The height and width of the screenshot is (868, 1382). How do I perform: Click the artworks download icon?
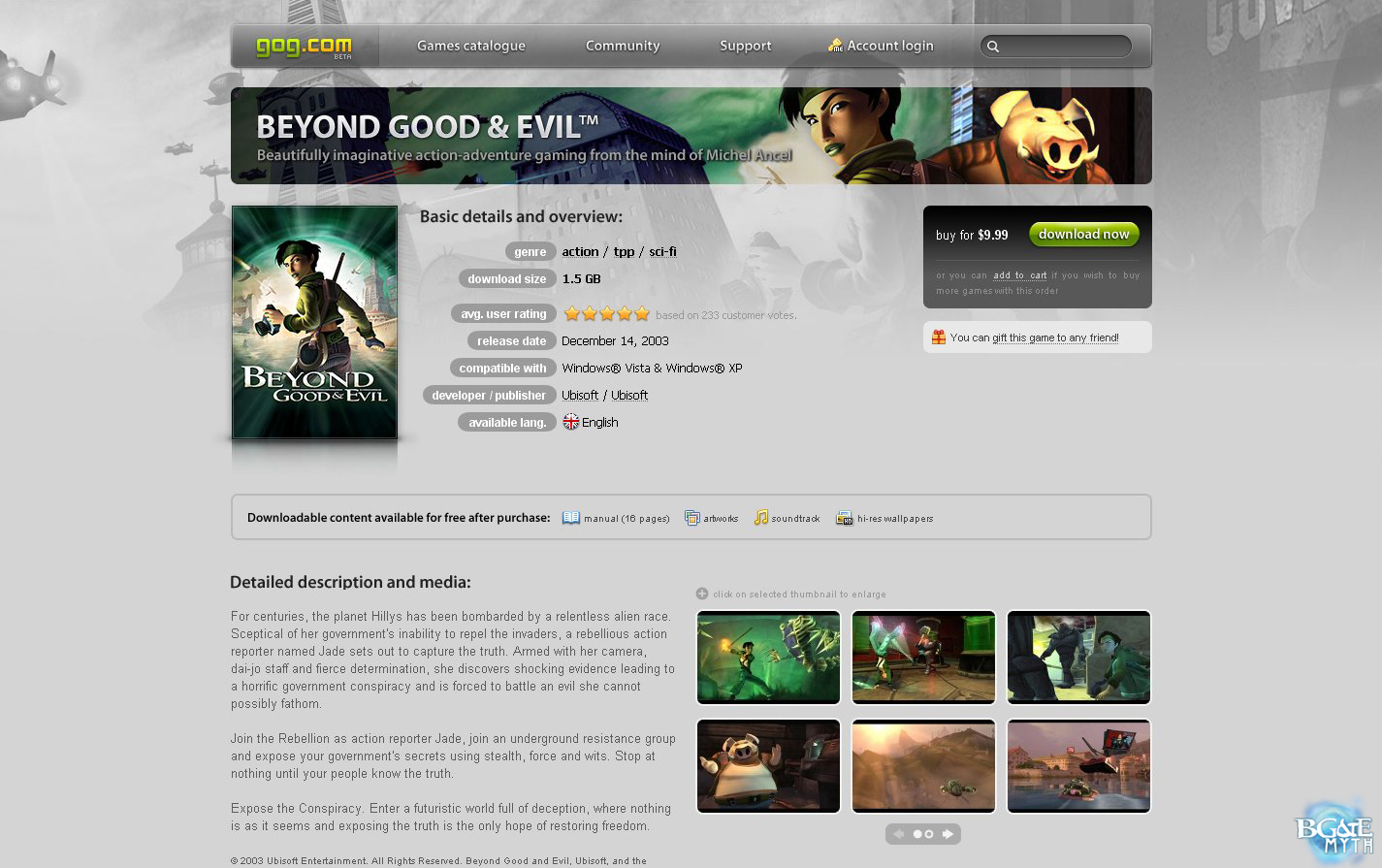pos(692,518)
